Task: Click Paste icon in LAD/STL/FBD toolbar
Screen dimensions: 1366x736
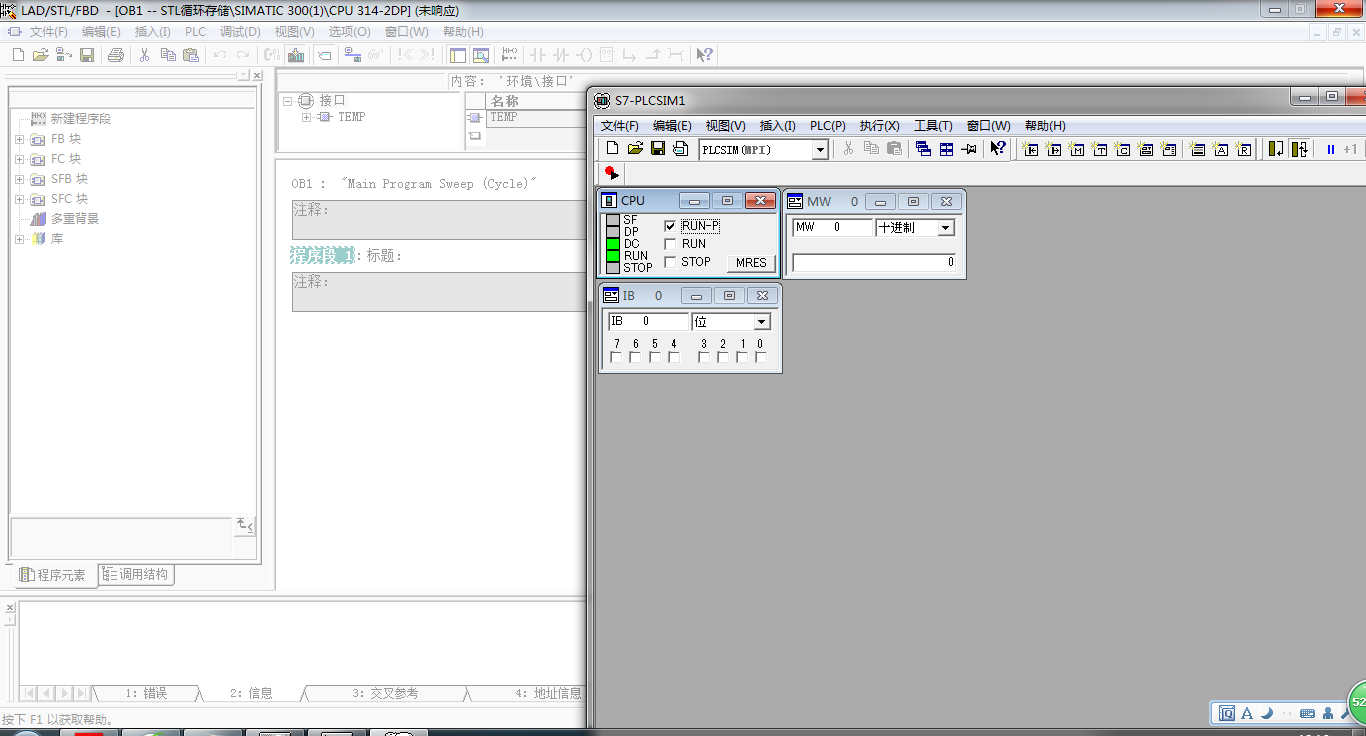Action: click(x=190, y=55)
